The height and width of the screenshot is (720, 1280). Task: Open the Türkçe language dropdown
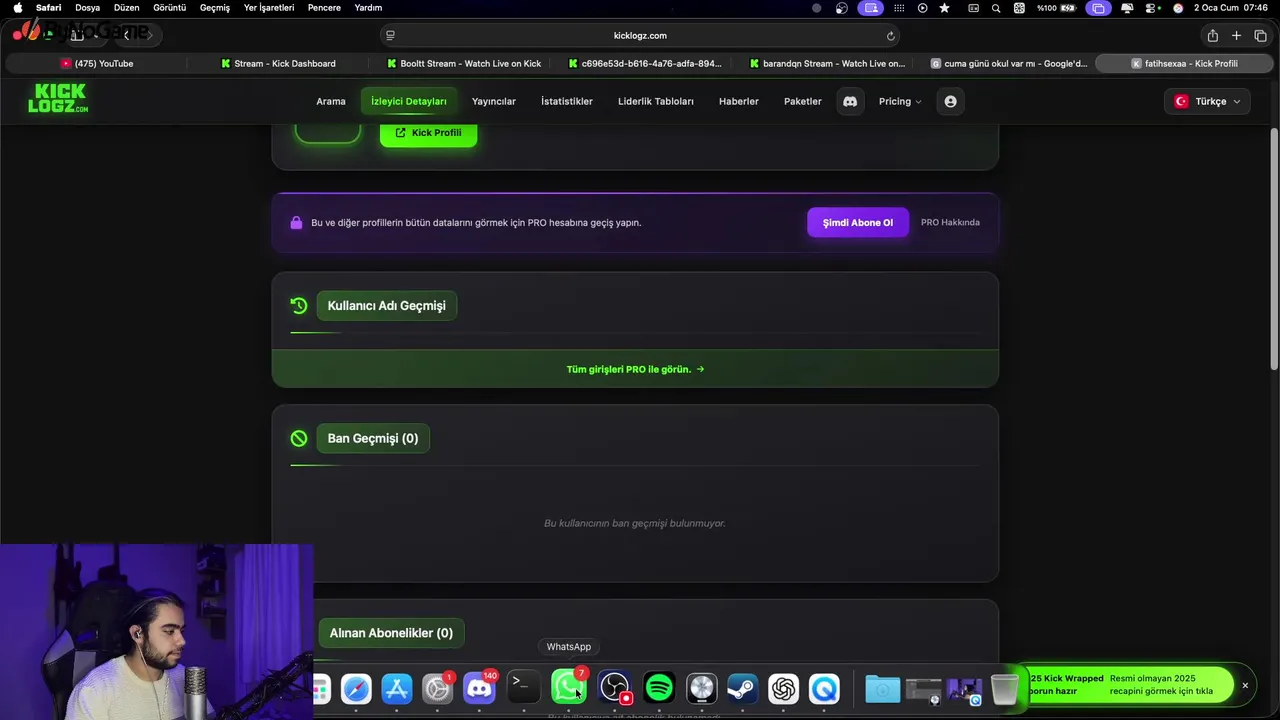click(1207, 101)
